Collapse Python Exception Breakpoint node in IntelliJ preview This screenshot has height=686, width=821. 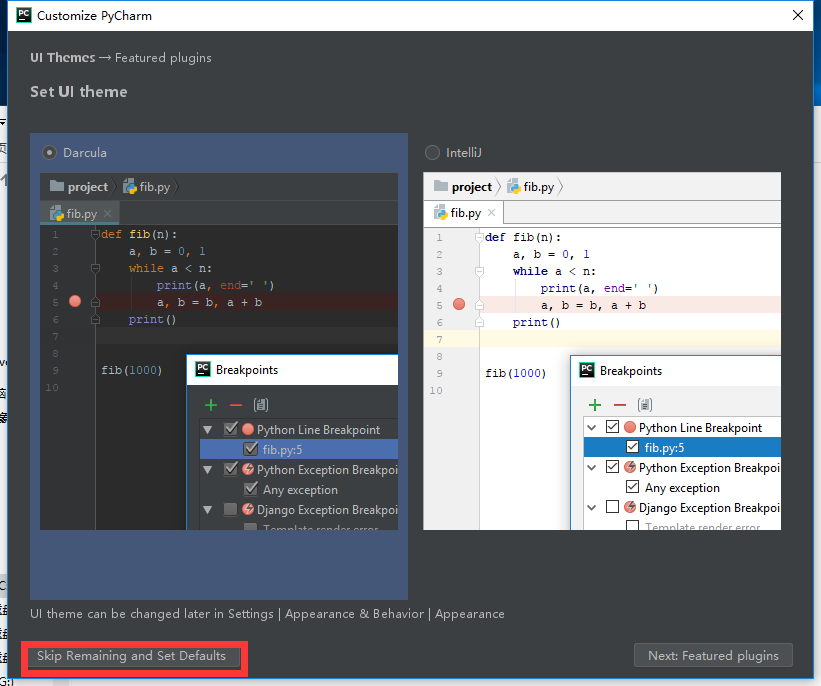[x=592, y=468]
